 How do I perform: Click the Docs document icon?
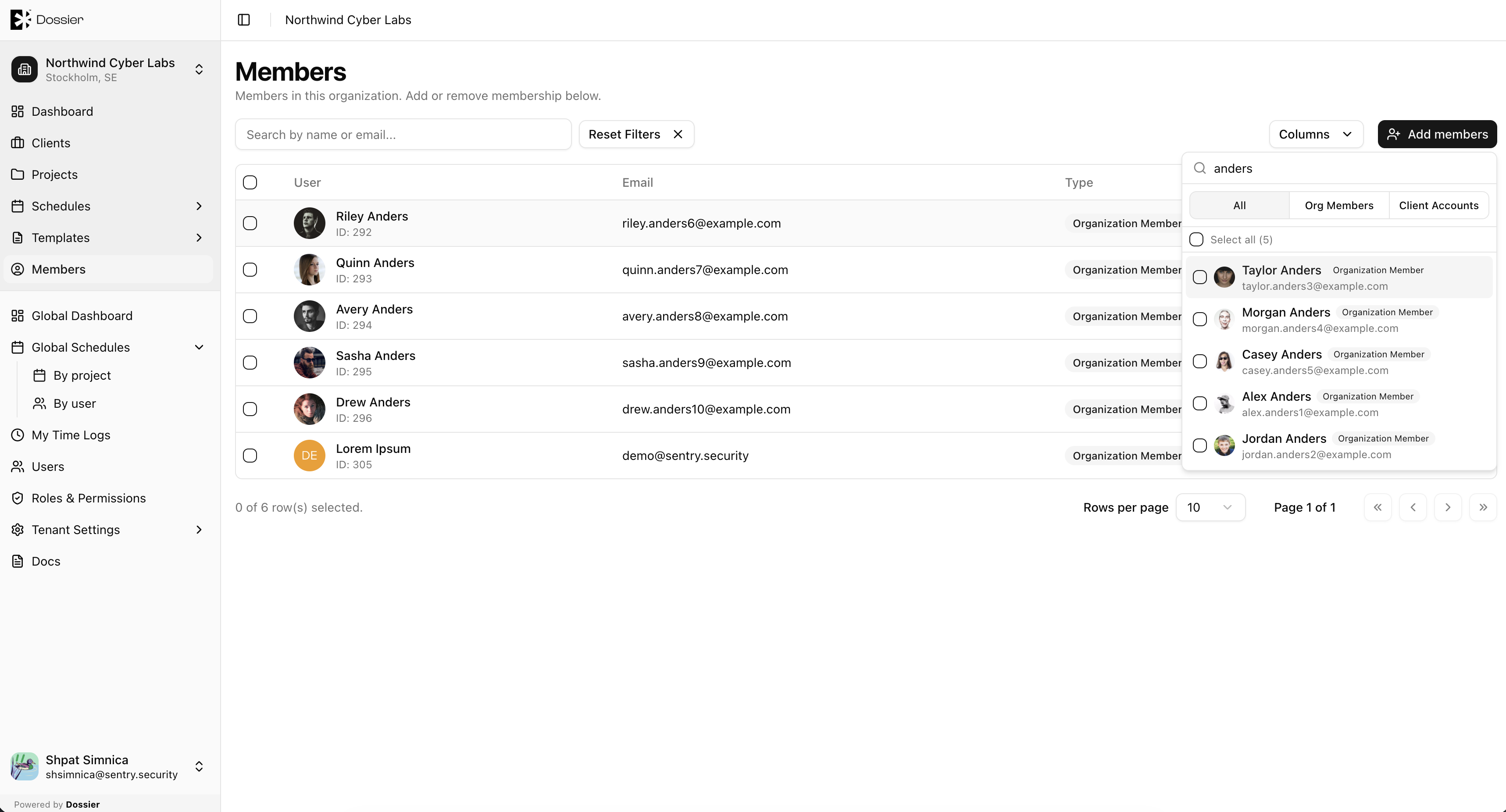(x=18, y=561)
